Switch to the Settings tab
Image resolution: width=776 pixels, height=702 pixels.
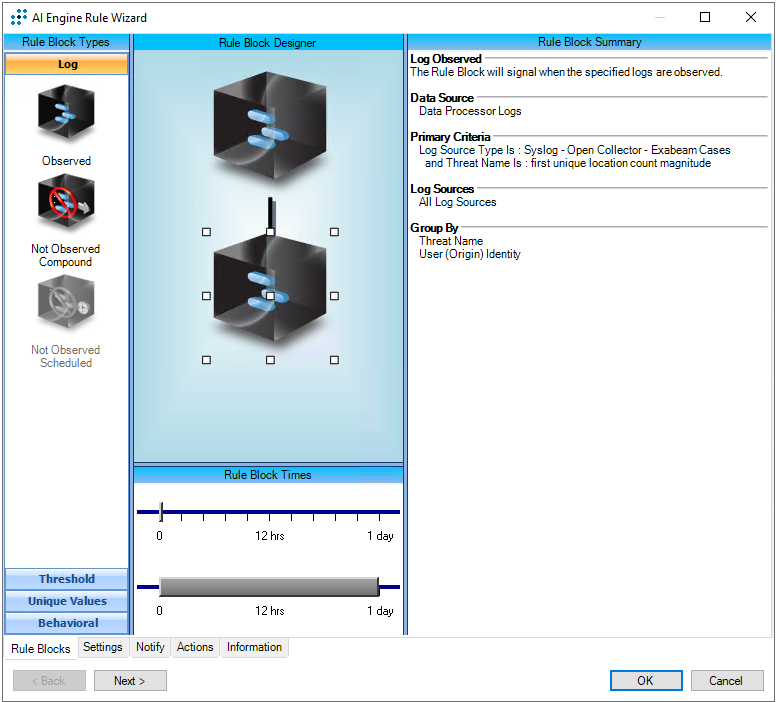(103, 647)
